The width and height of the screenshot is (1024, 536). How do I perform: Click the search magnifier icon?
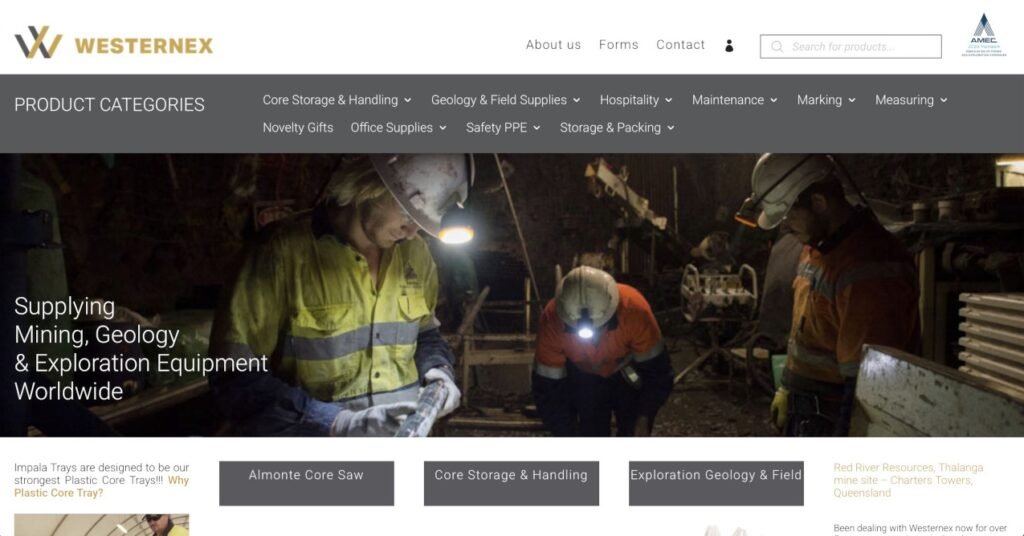point(777,47)
